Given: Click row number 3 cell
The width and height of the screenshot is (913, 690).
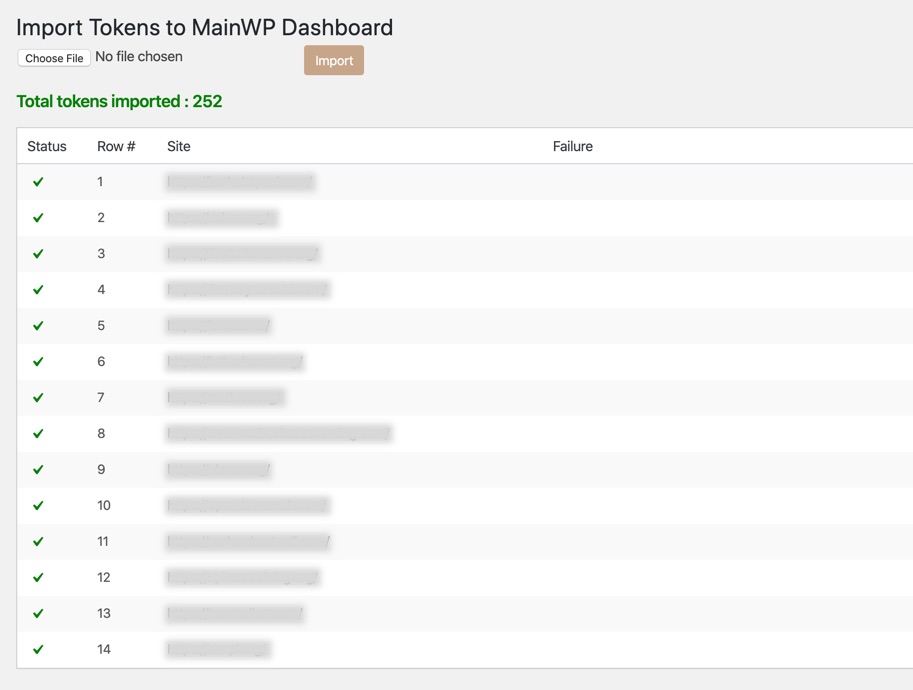Looking at the screenshot, I should (101, 254).
